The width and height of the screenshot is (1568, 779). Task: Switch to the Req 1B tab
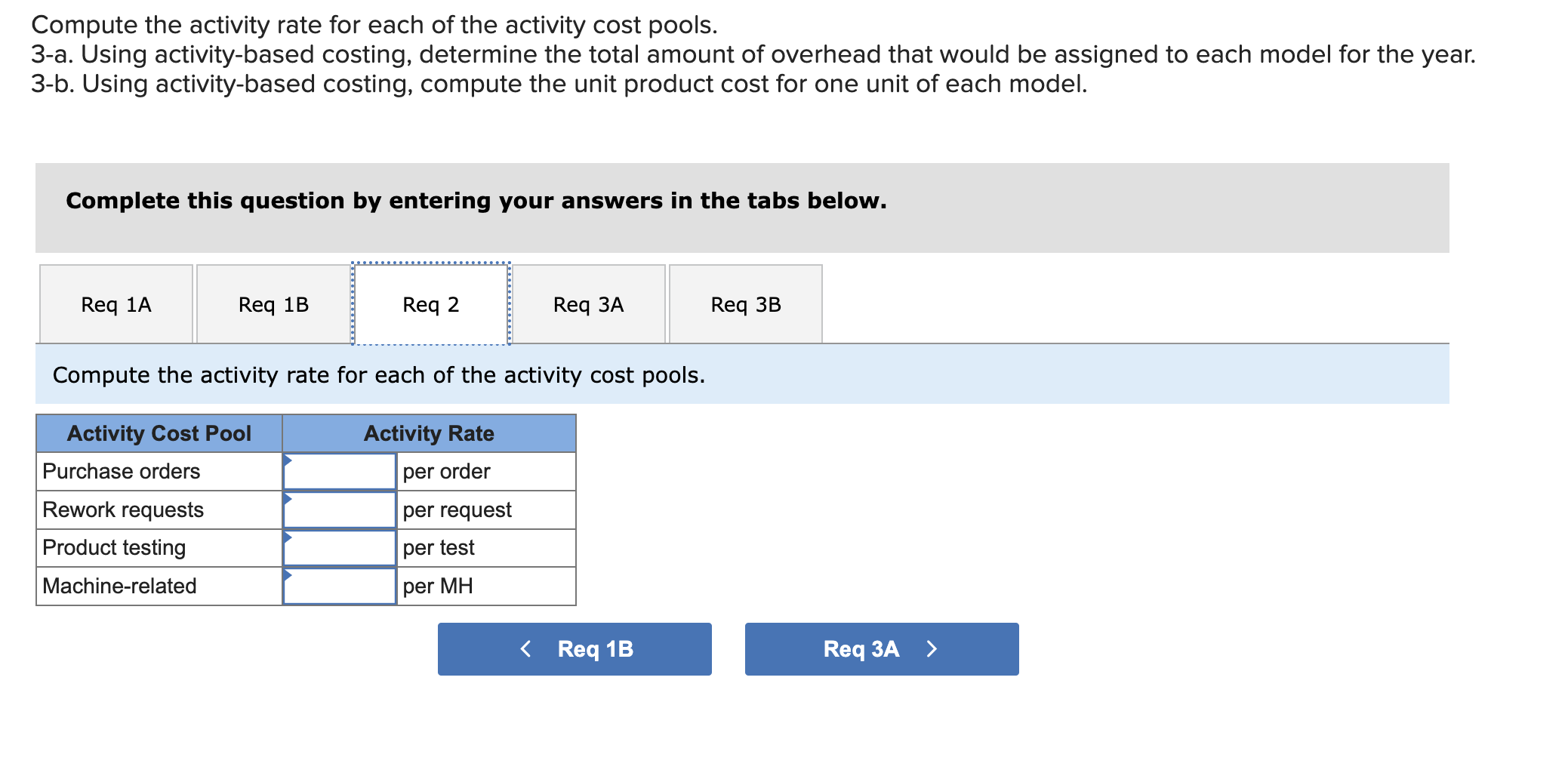pyautogui.click(x=273, y=304)
